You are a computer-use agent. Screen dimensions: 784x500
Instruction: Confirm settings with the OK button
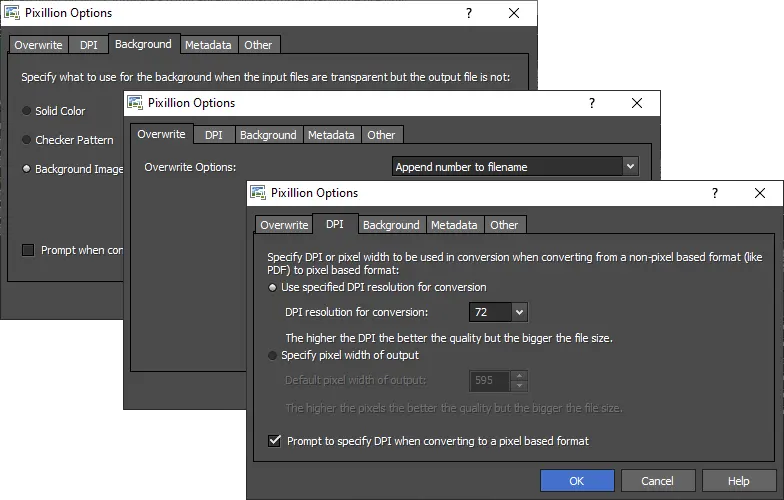click(x=577, y=480)
